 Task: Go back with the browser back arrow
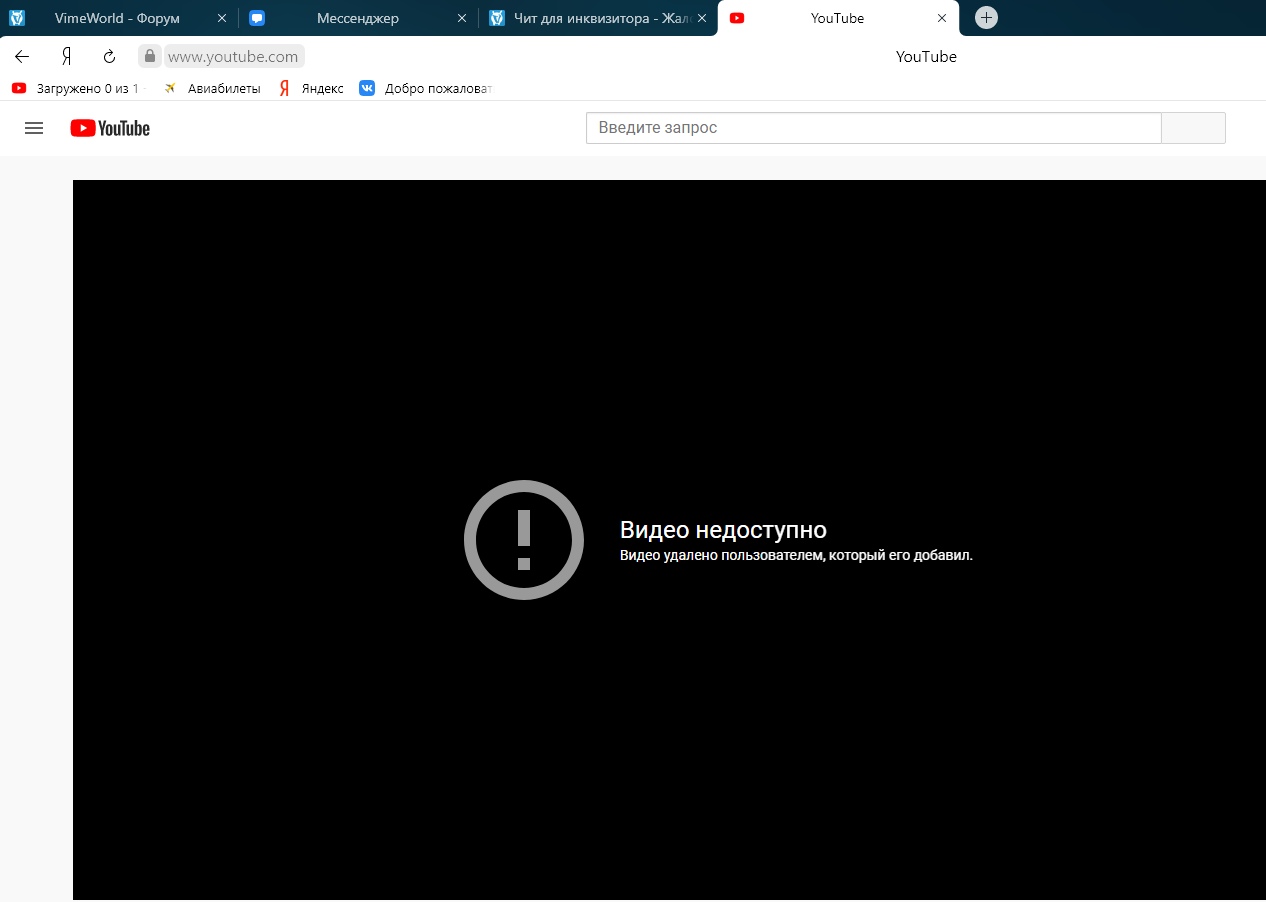point(22,56)
